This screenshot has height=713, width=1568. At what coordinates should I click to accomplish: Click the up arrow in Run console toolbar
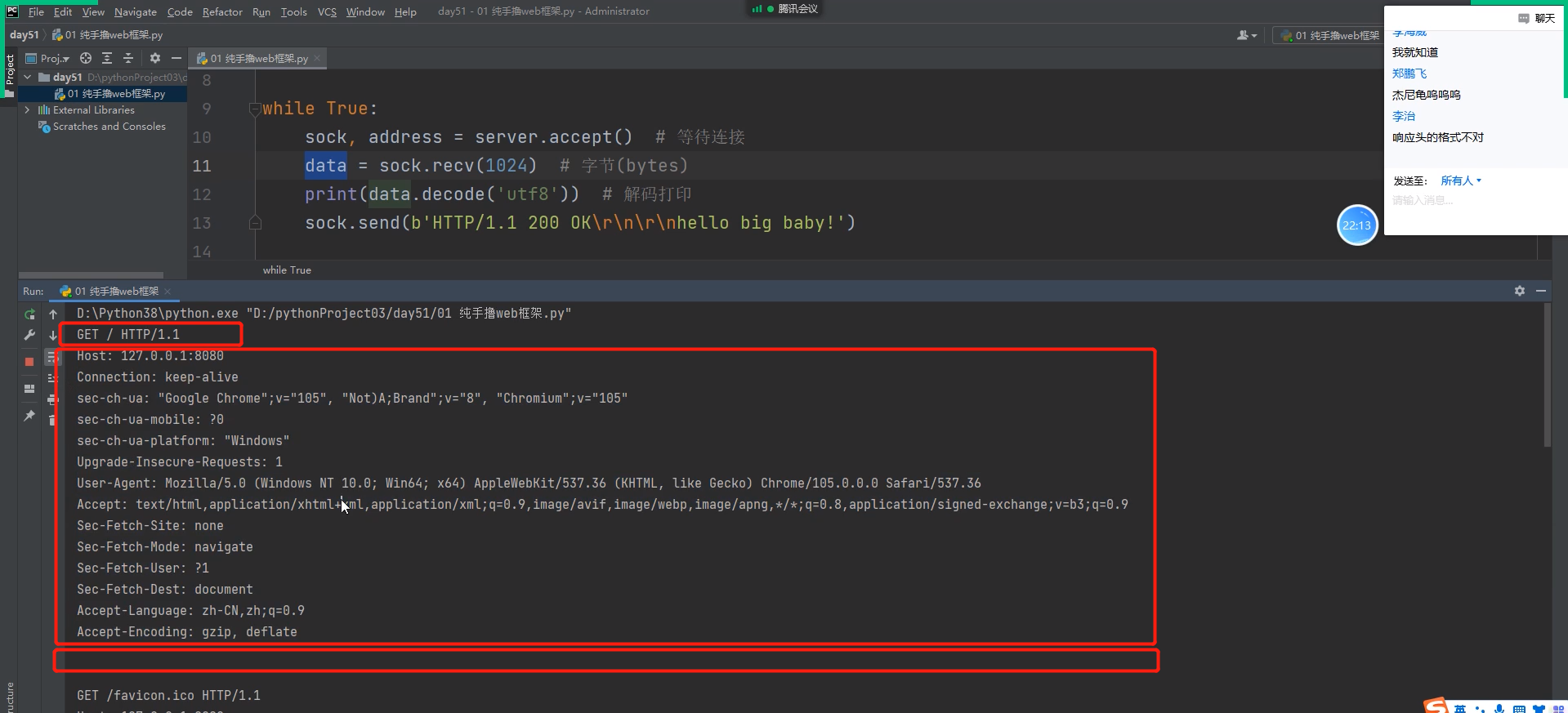pos(53,314)
